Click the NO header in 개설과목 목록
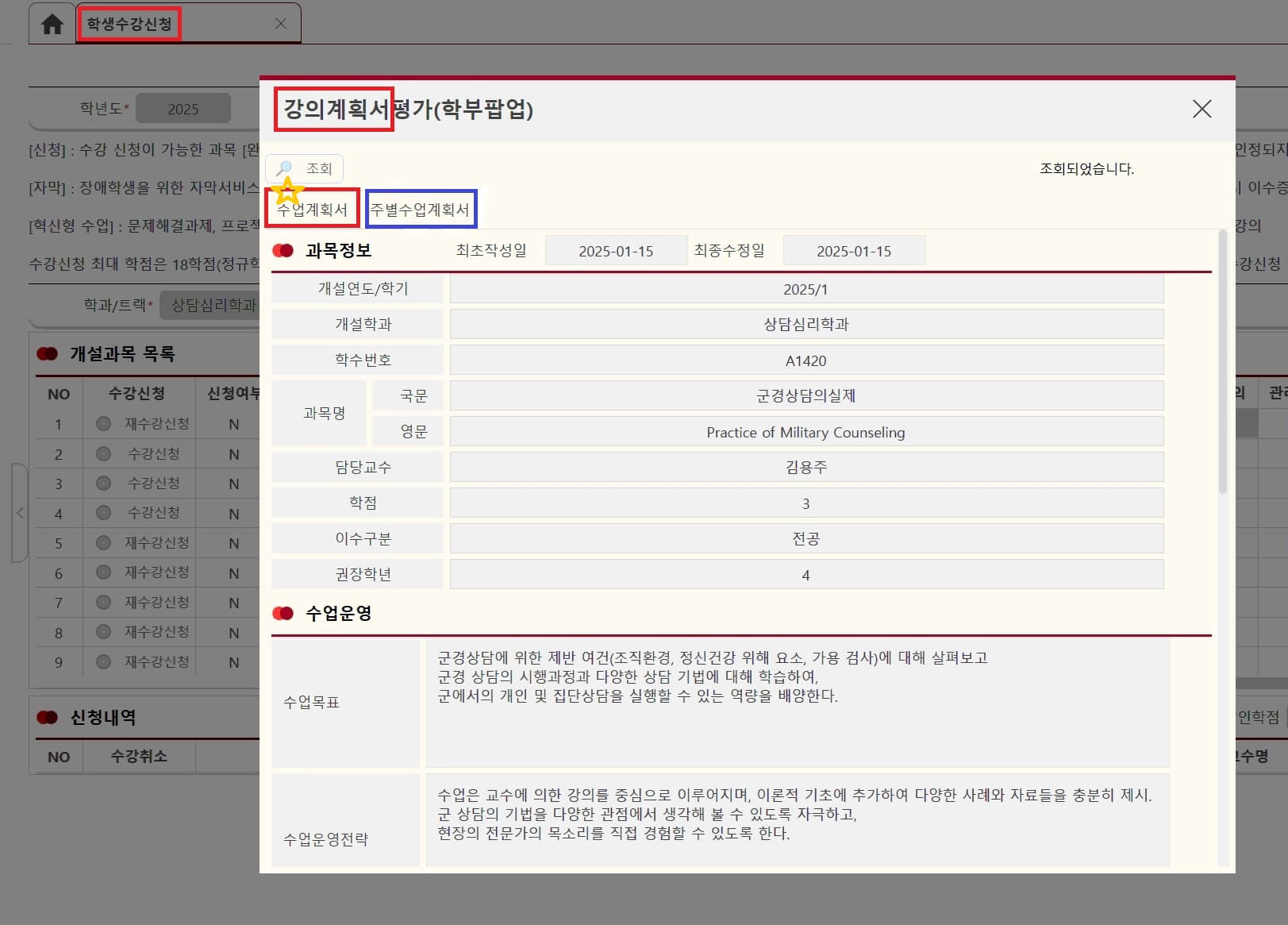 pos(59,394)
